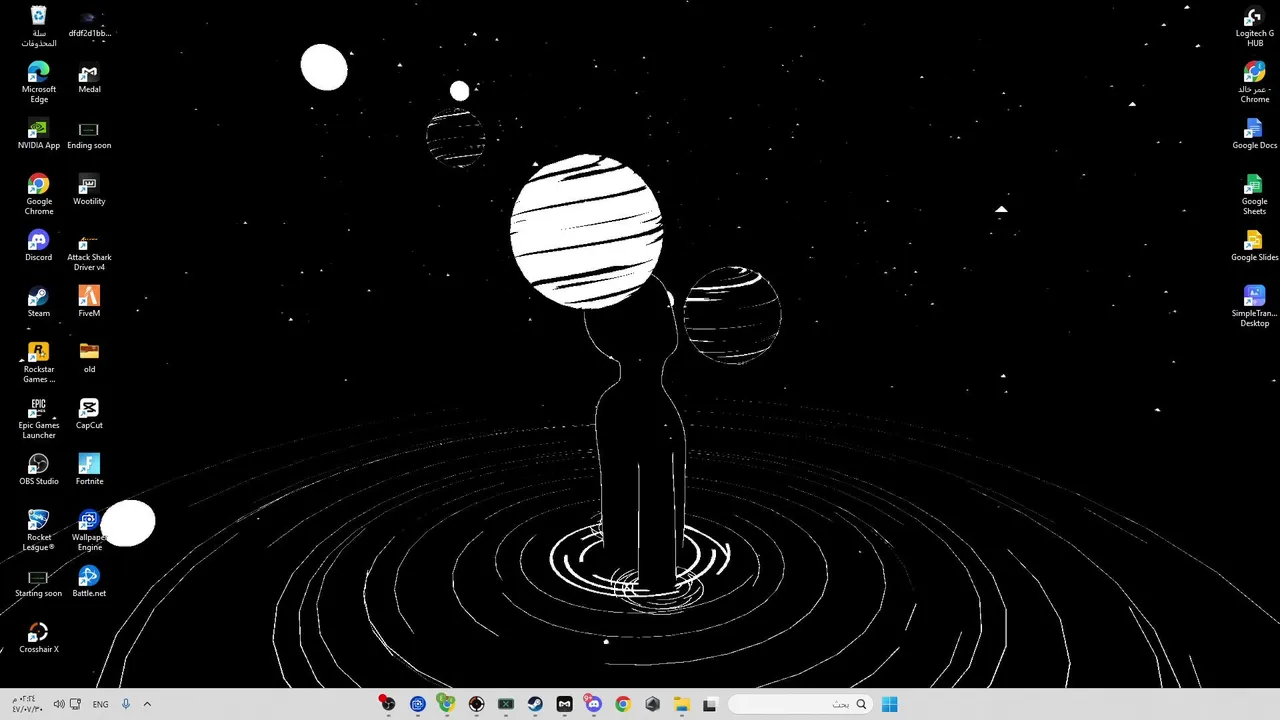Click the OBS icon in the taskbar
1280x720 pixels.
tap(387, 704)
